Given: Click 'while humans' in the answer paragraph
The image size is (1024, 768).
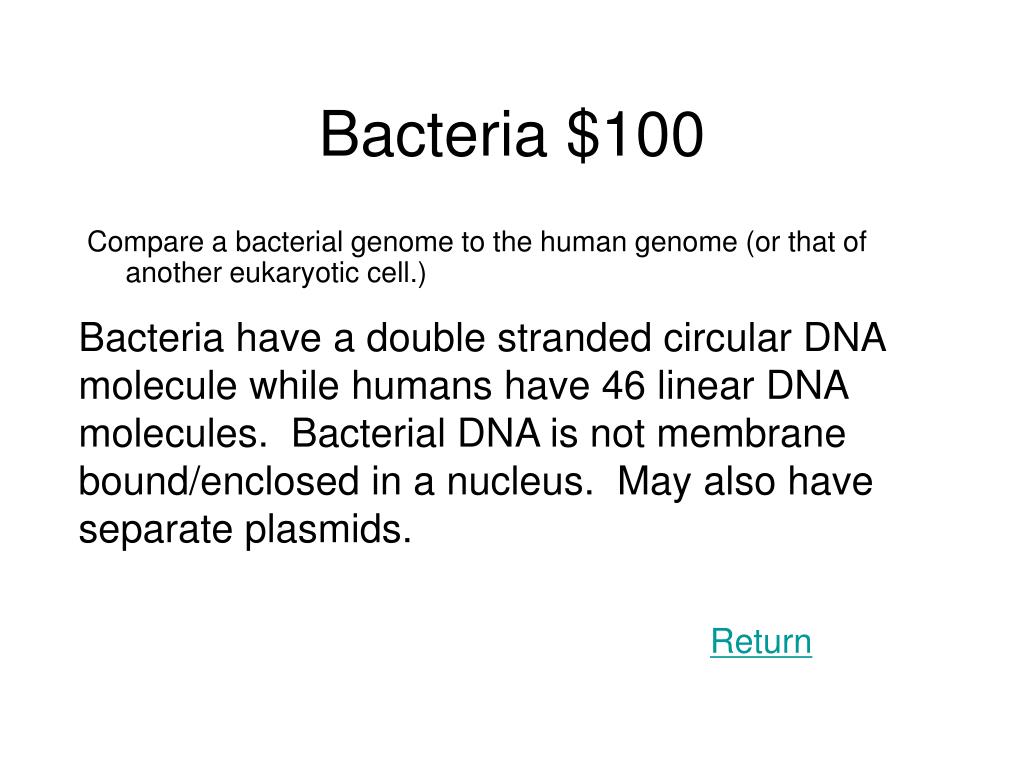Looking at the screenshot, I should point(370,385).
